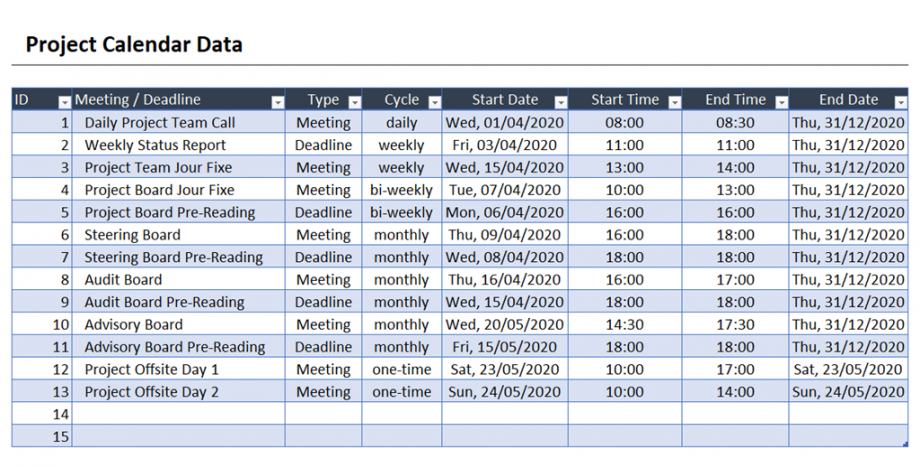Select the Daily Project Team Call cell

[x=160, y=123]
